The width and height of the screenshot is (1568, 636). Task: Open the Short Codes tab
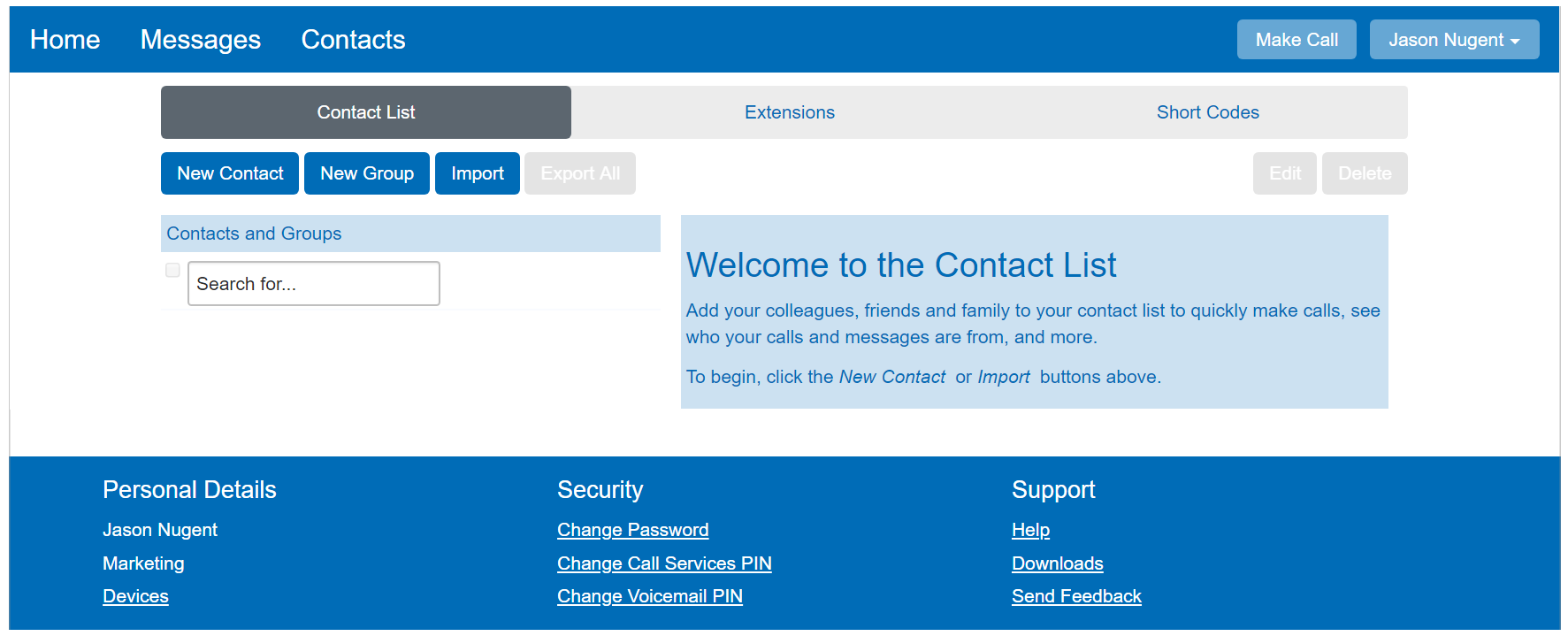[1207, 112]
